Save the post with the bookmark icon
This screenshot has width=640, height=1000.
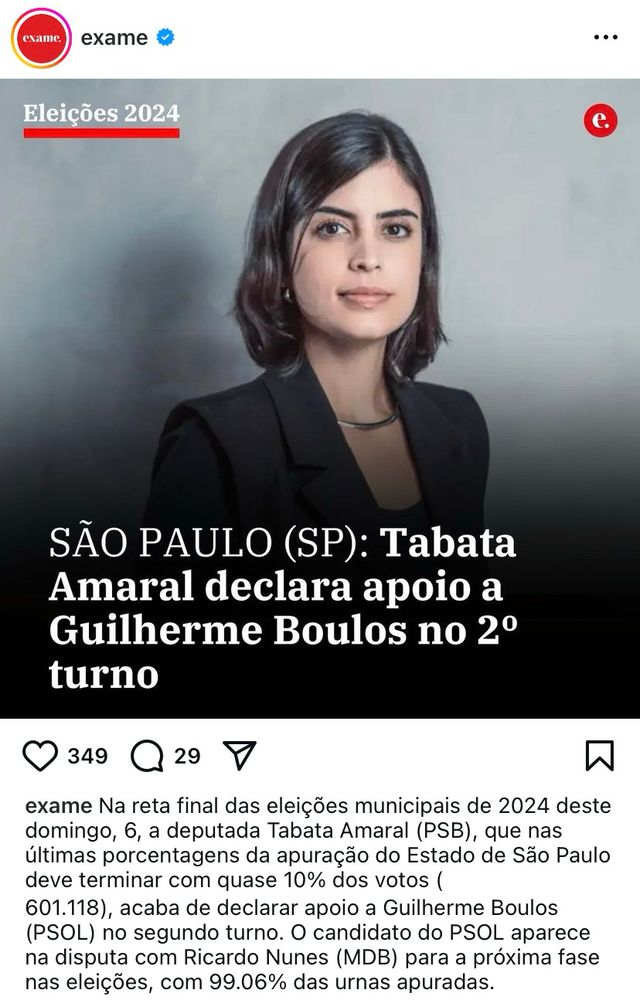(600, 756)
